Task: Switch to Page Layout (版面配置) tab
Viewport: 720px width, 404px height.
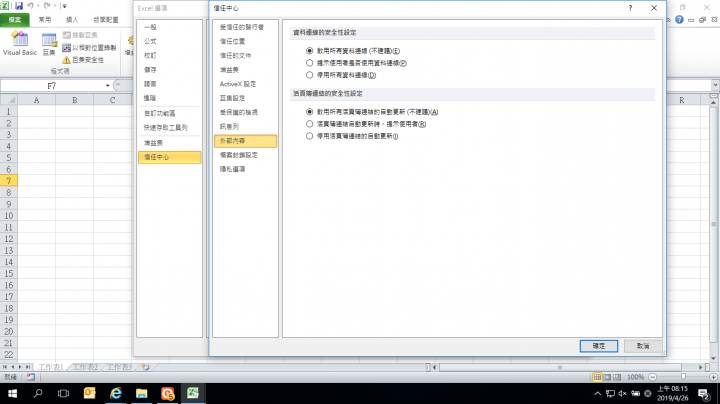Action: pyautogui.click(x=106, y=20)
